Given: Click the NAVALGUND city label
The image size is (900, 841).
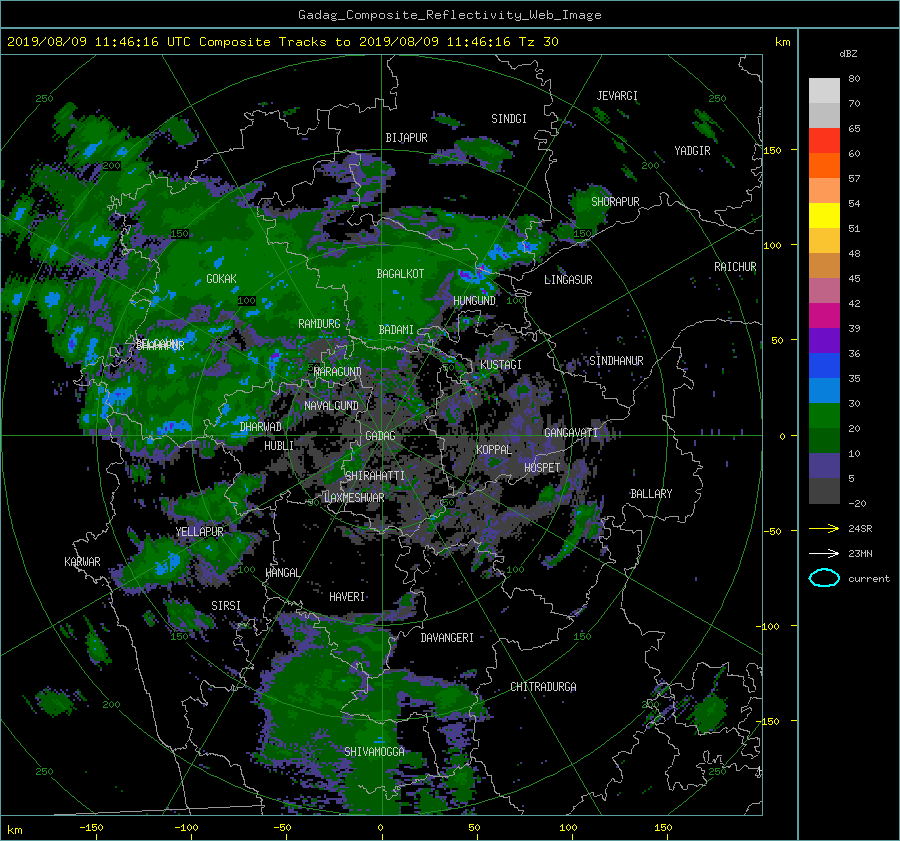Looking at the screenshot, I should pyautogui.click(x=331, y=406).
